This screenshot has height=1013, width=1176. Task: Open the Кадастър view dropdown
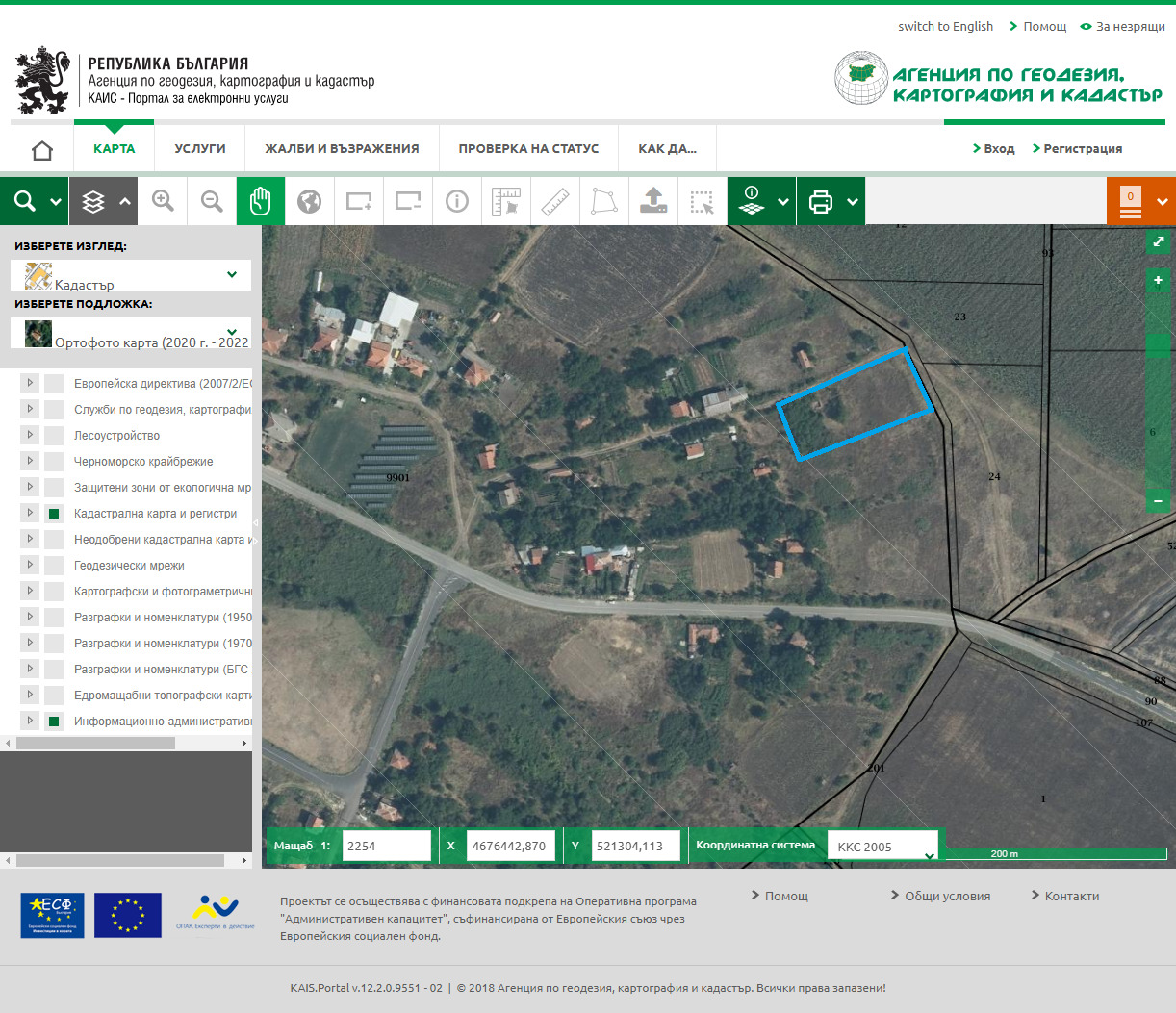click(x=131, y=275)
